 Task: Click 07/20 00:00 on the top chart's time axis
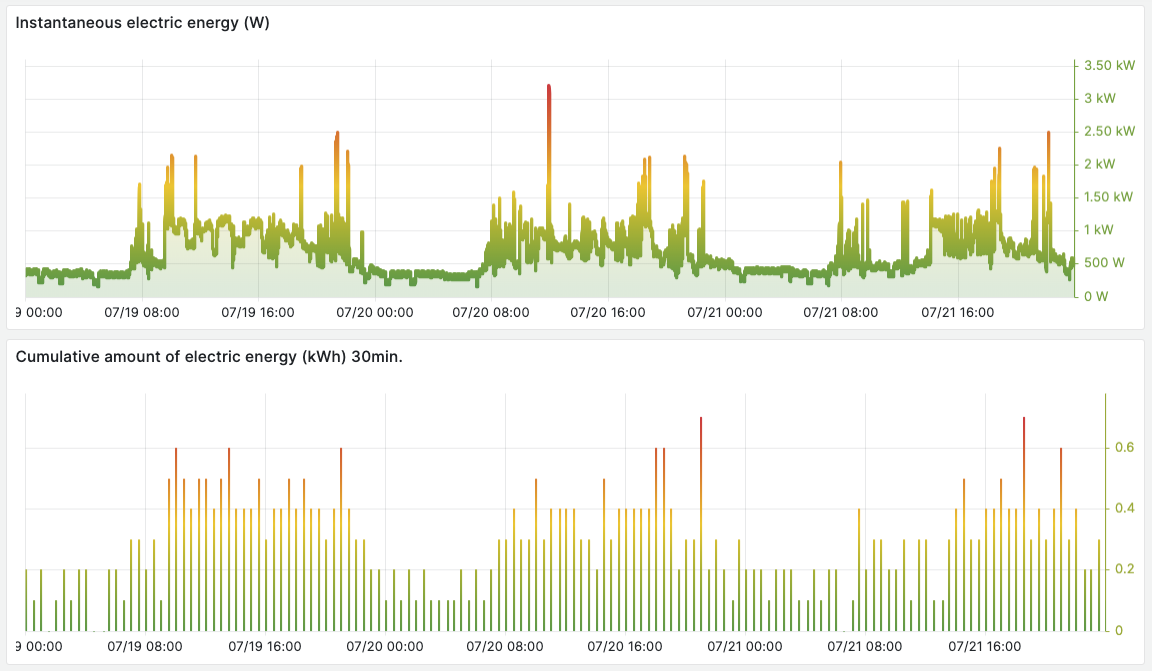[x=375, y=312]
